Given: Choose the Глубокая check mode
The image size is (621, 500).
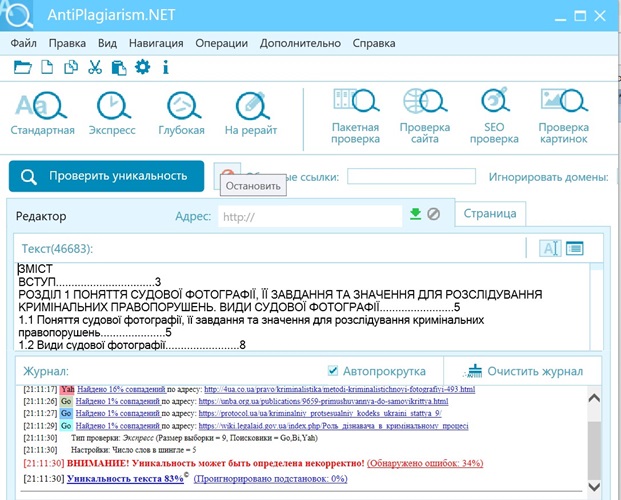Looking at the screenshot, I should point(181,114).
